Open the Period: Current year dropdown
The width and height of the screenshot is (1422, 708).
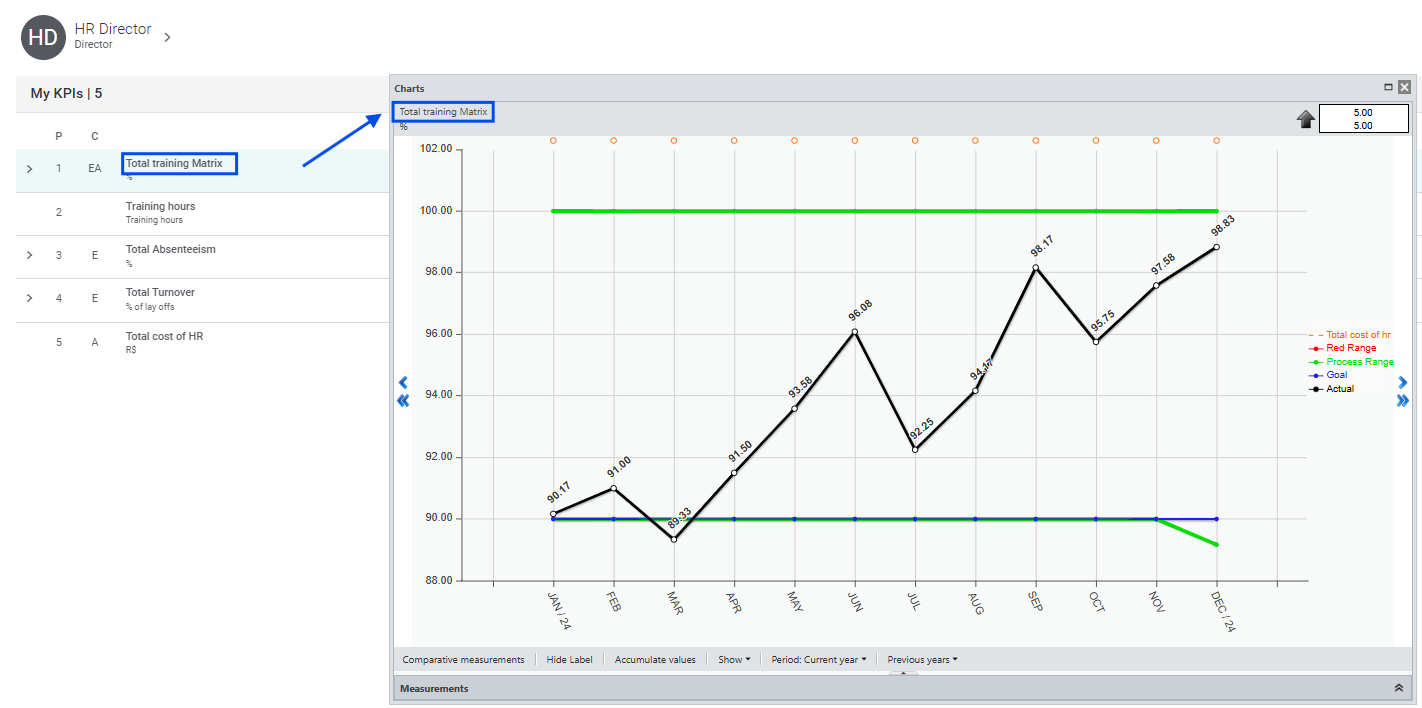click(x=818, y=660)
